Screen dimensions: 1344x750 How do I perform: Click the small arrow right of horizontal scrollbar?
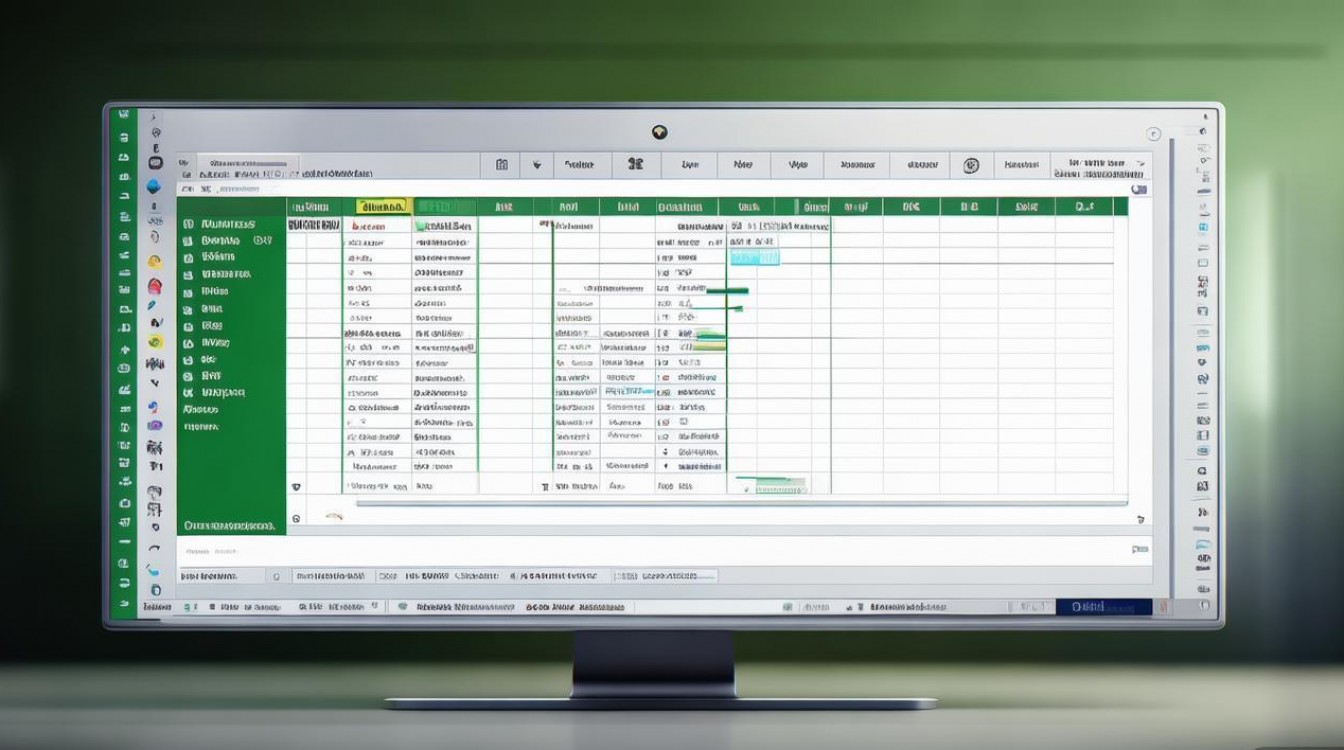coord(1141,519)
